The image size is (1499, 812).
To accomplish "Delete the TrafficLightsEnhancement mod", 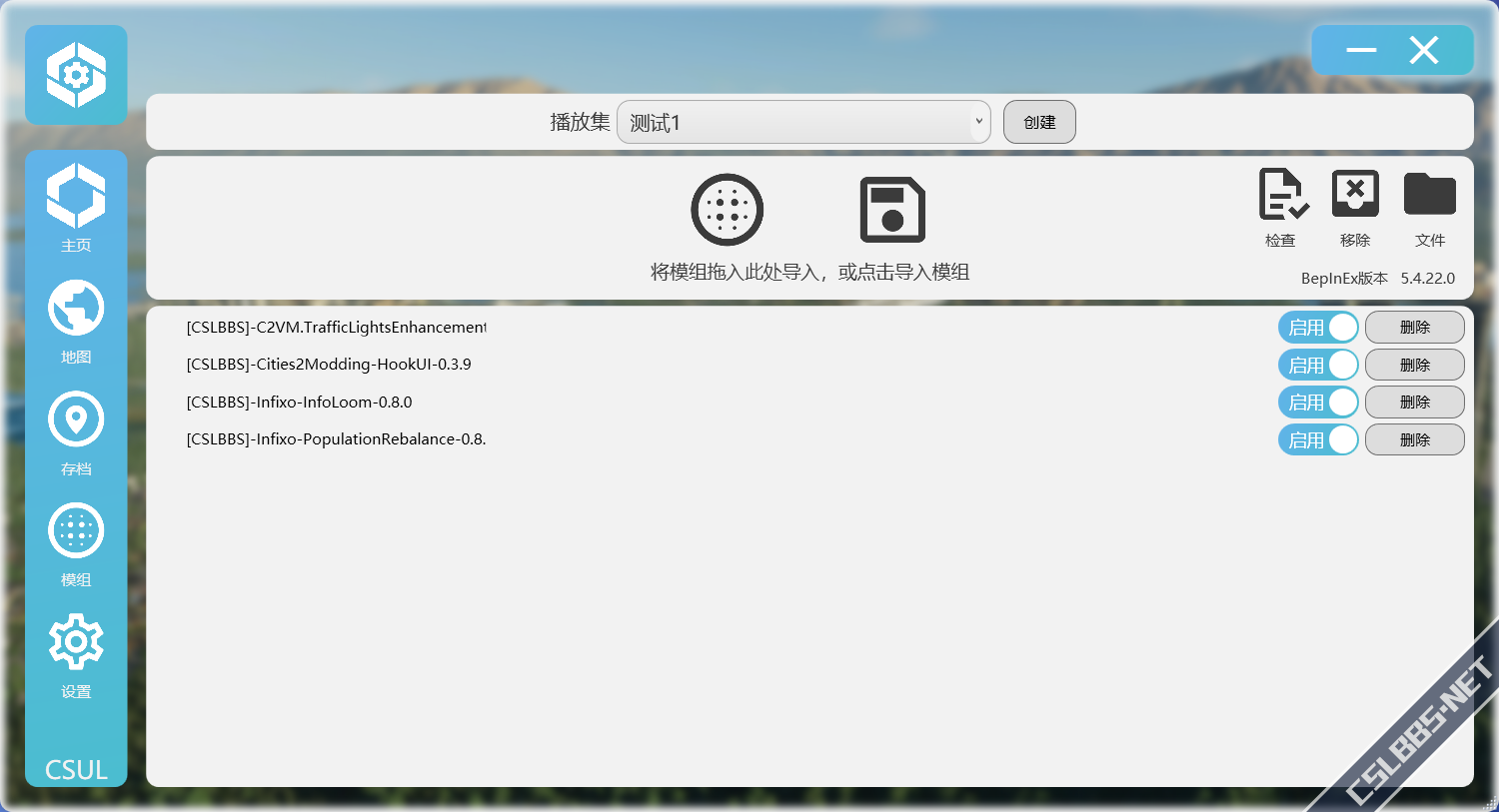I will pyautogui.click(x=1414, y=328).
